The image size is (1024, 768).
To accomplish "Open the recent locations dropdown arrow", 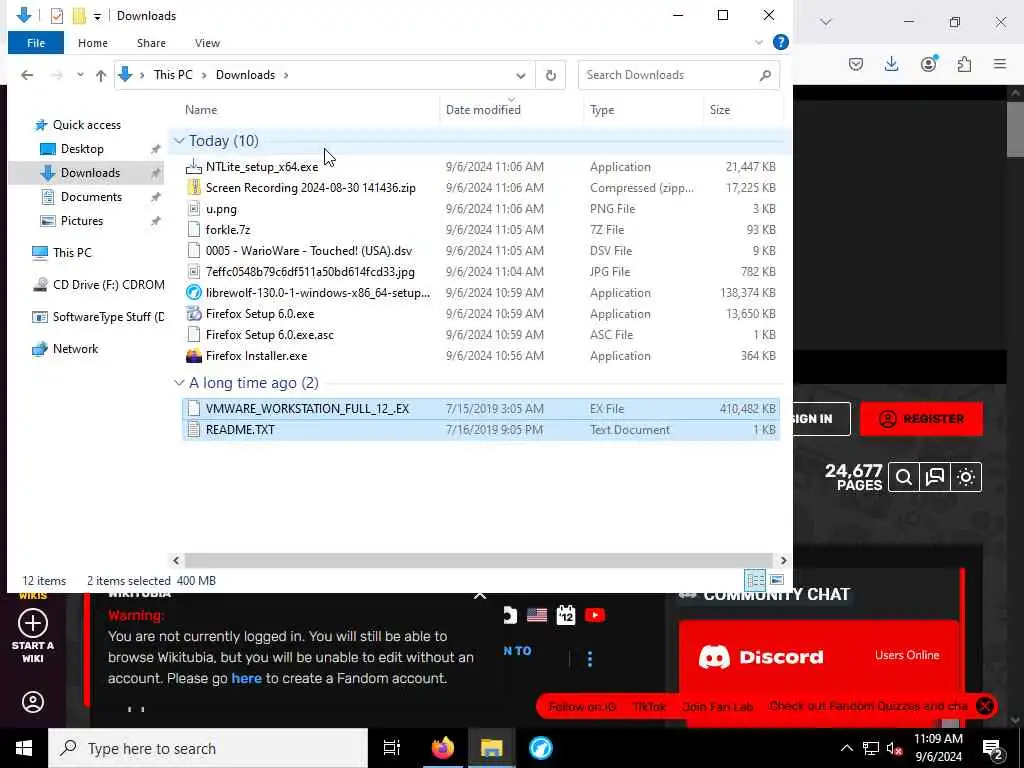I will point(80,75).
